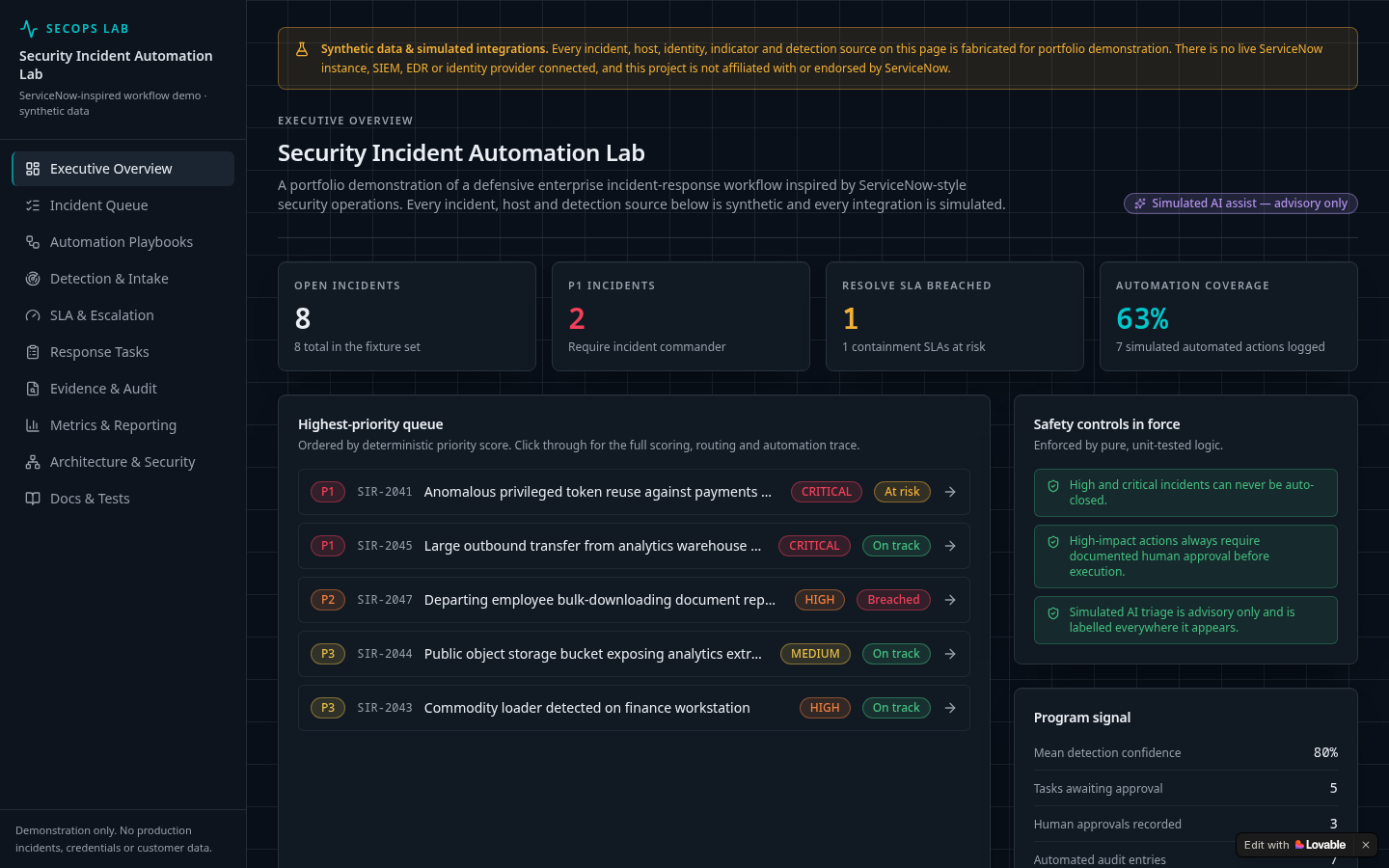1389x868 pixels.
Task: Open Automation Playbooks in the sidebar
Action: [x=123, y=242]
